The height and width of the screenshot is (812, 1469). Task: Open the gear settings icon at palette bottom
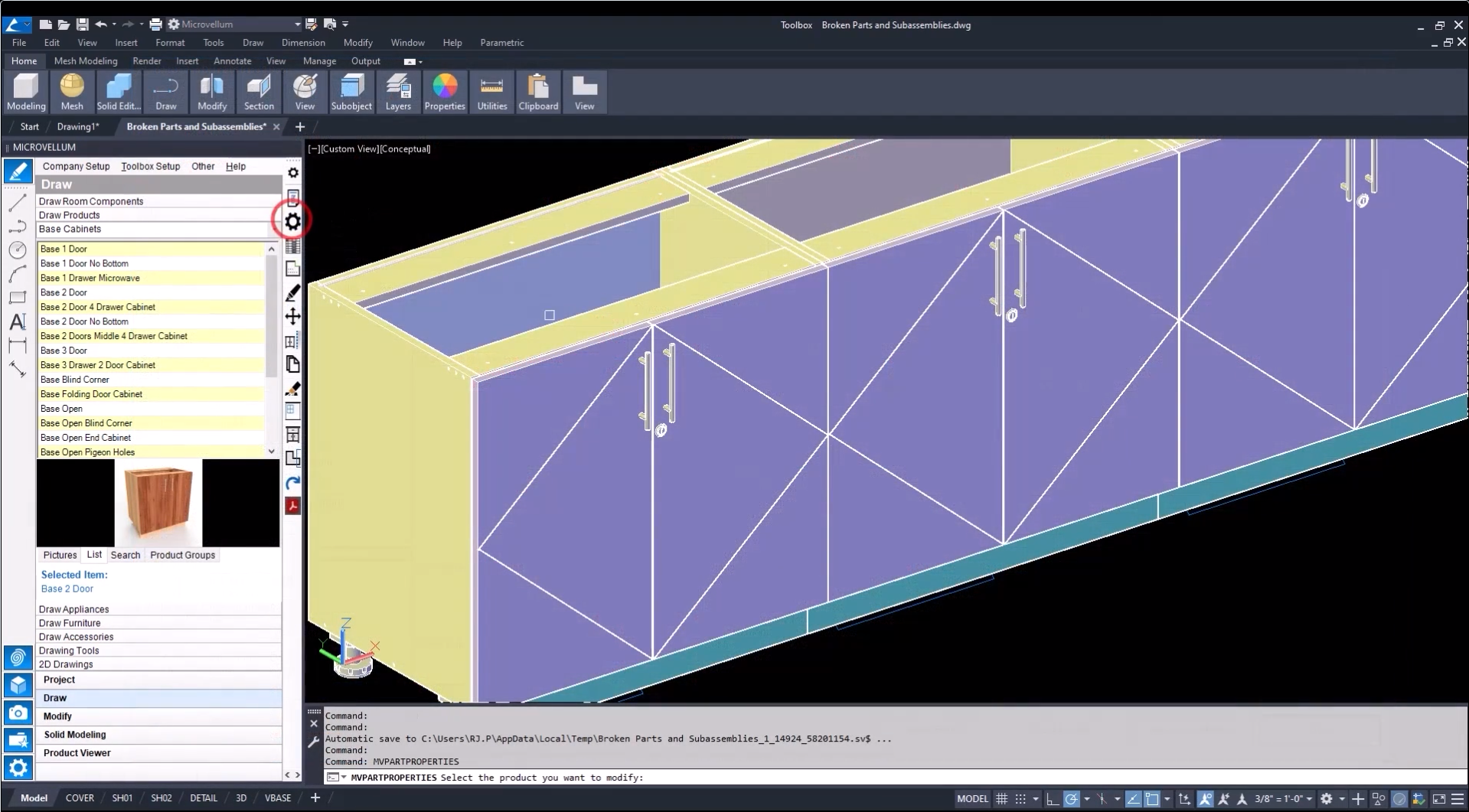tap(18, 767)
